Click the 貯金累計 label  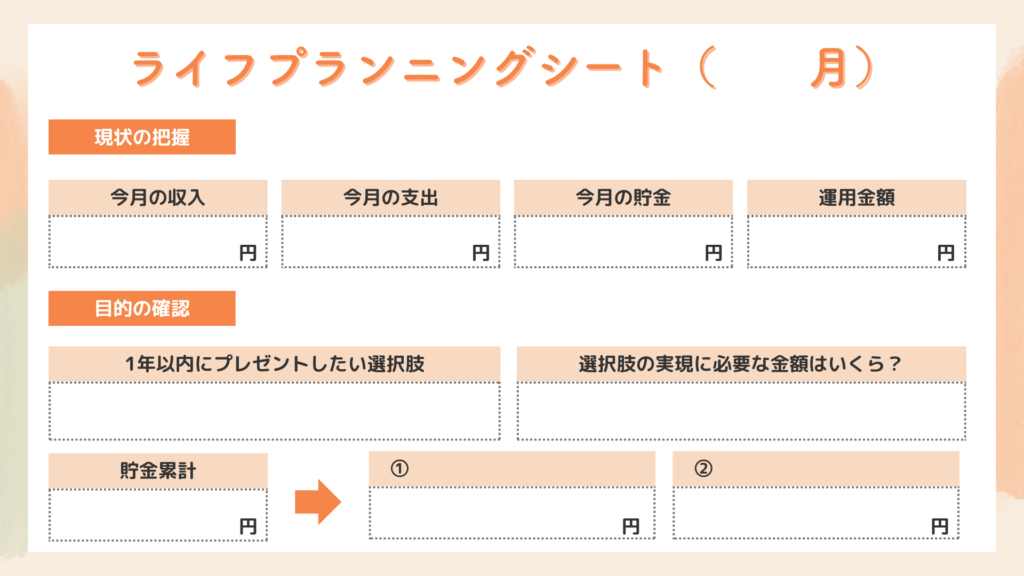tap(158, 470)
